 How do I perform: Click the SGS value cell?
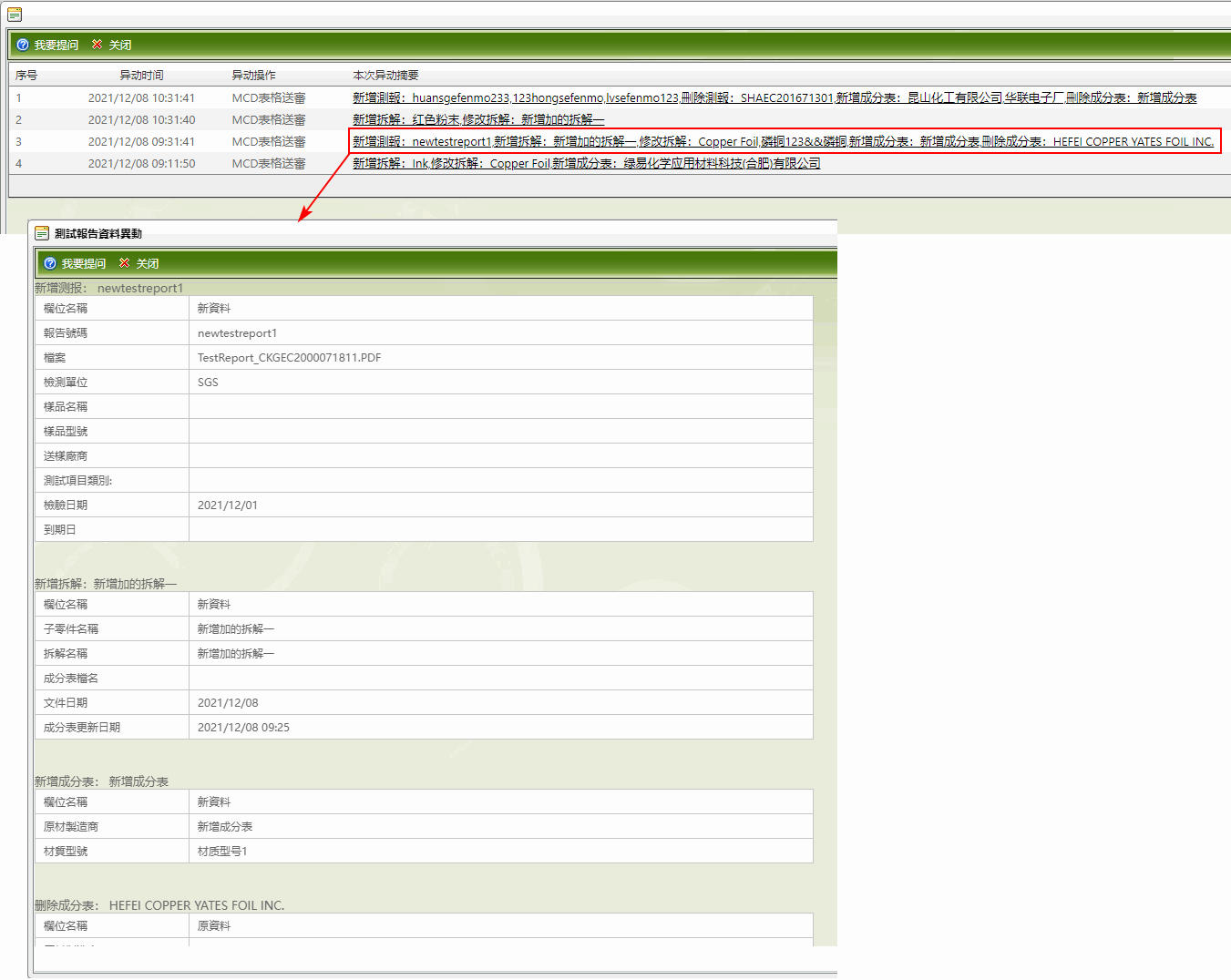pos(500,383)
